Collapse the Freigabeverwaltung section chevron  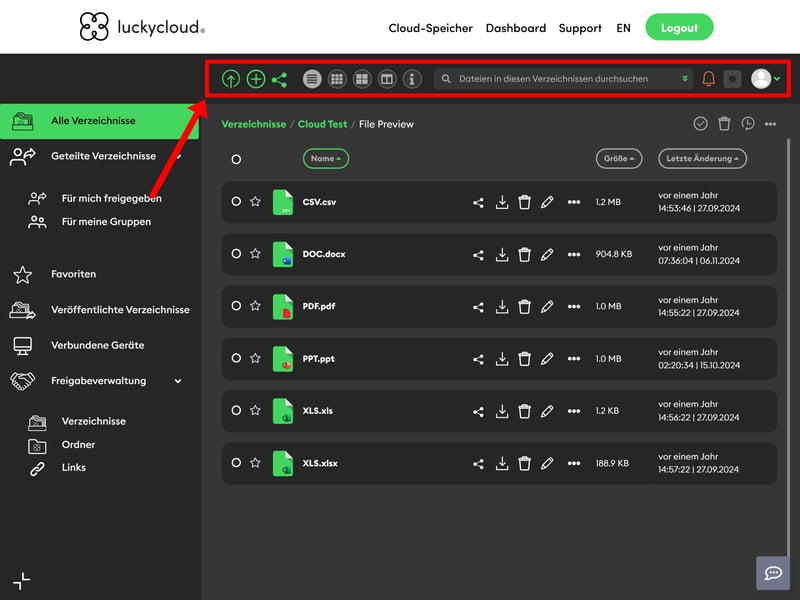(x=178, y=381)
